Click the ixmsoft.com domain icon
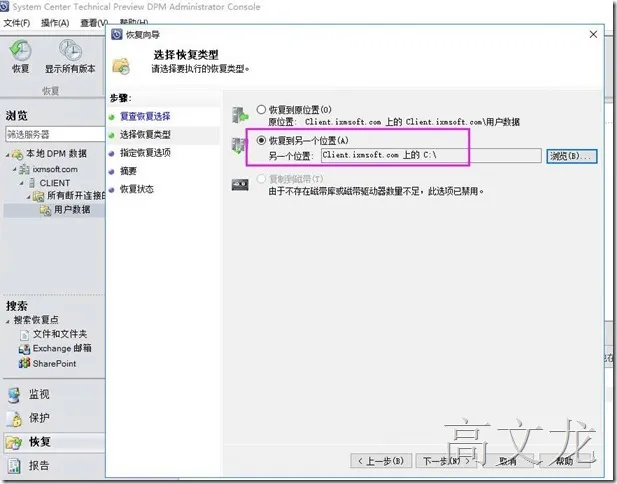This screenshot has width=617, height=484. tap(24, 170)
